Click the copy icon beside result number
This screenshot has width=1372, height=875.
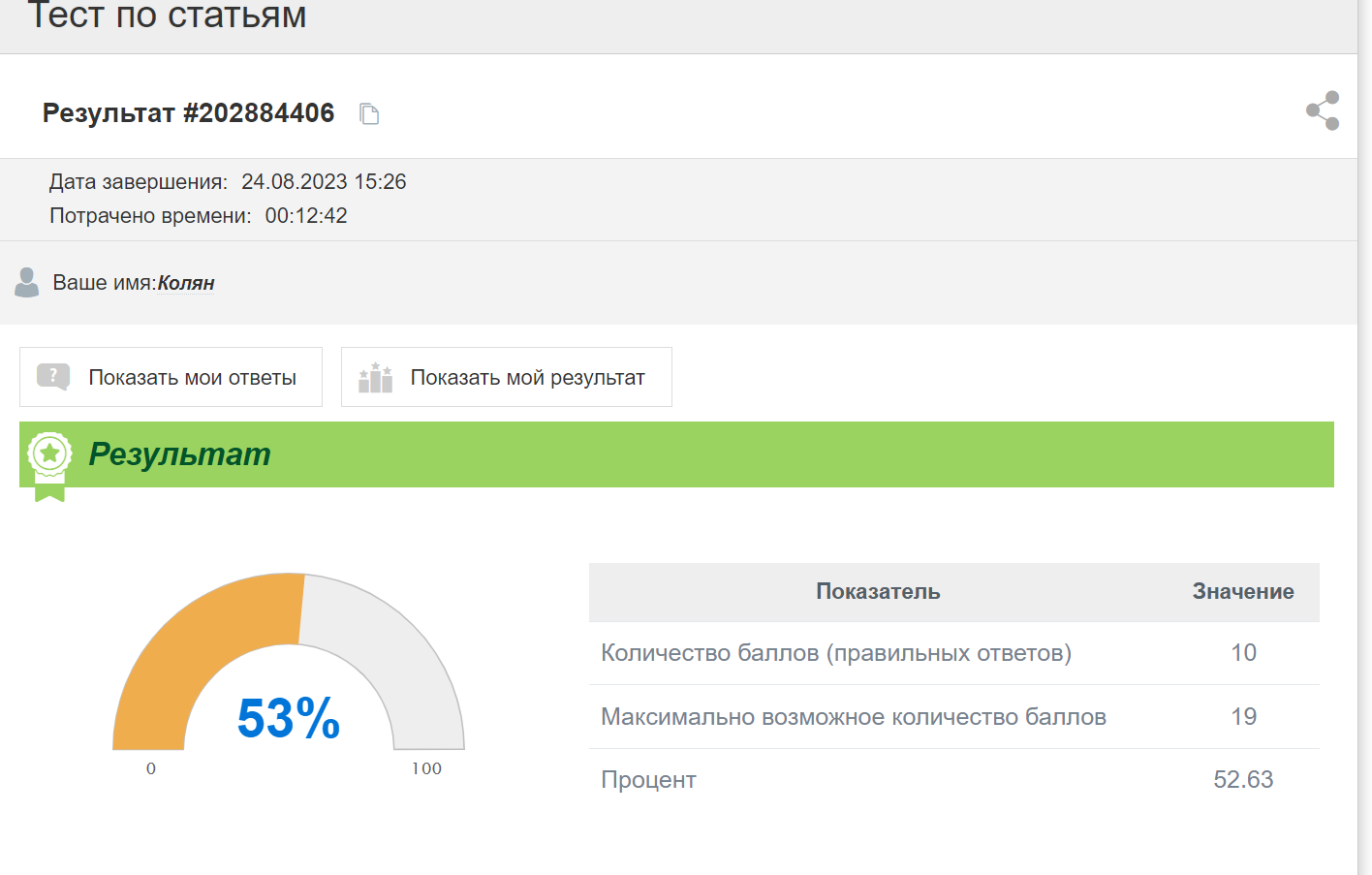(369, 114)
